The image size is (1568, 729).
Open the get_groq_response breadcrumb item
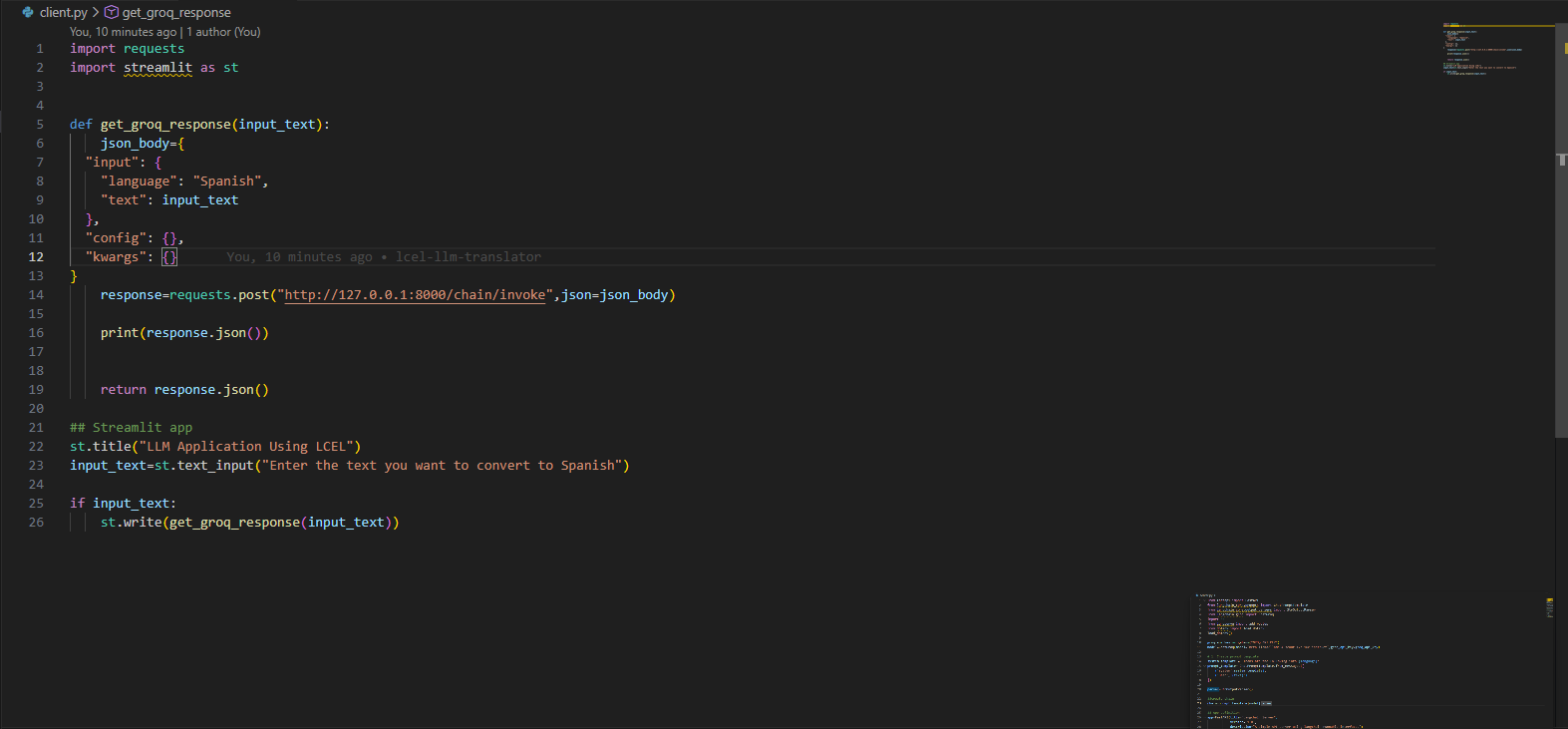click(176, 12)
